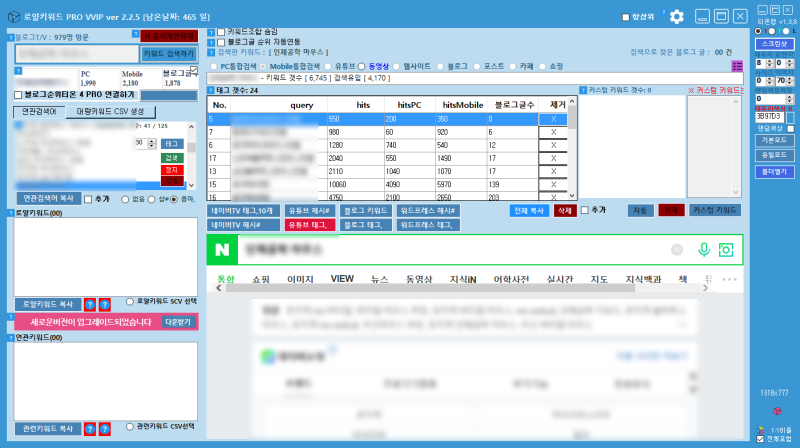Image resolution: width=800 pixels, height=448 pixels.
Task: Click second question icon after 로얄키워드 복사
Action: 105,305
